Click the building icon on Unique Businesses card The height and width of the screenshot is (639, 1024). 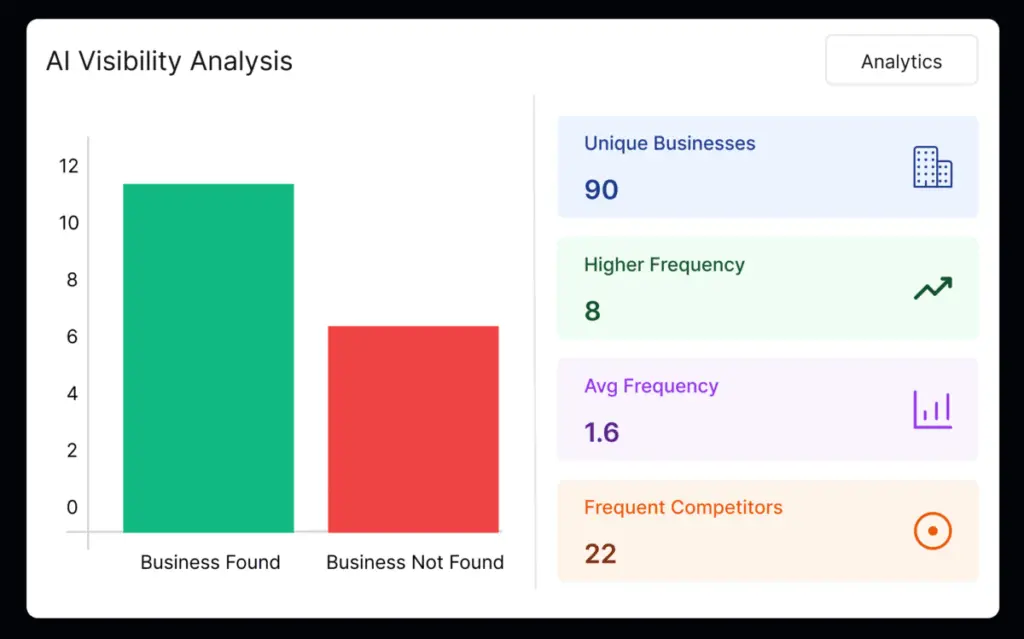(x=932, y=167)
